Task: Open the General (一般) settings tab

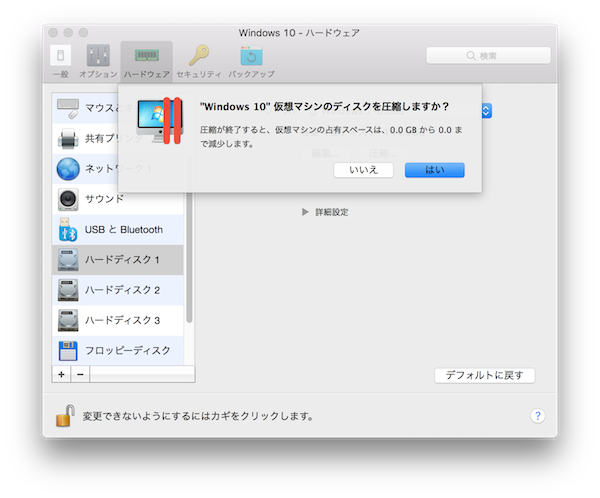Action: 60,58
